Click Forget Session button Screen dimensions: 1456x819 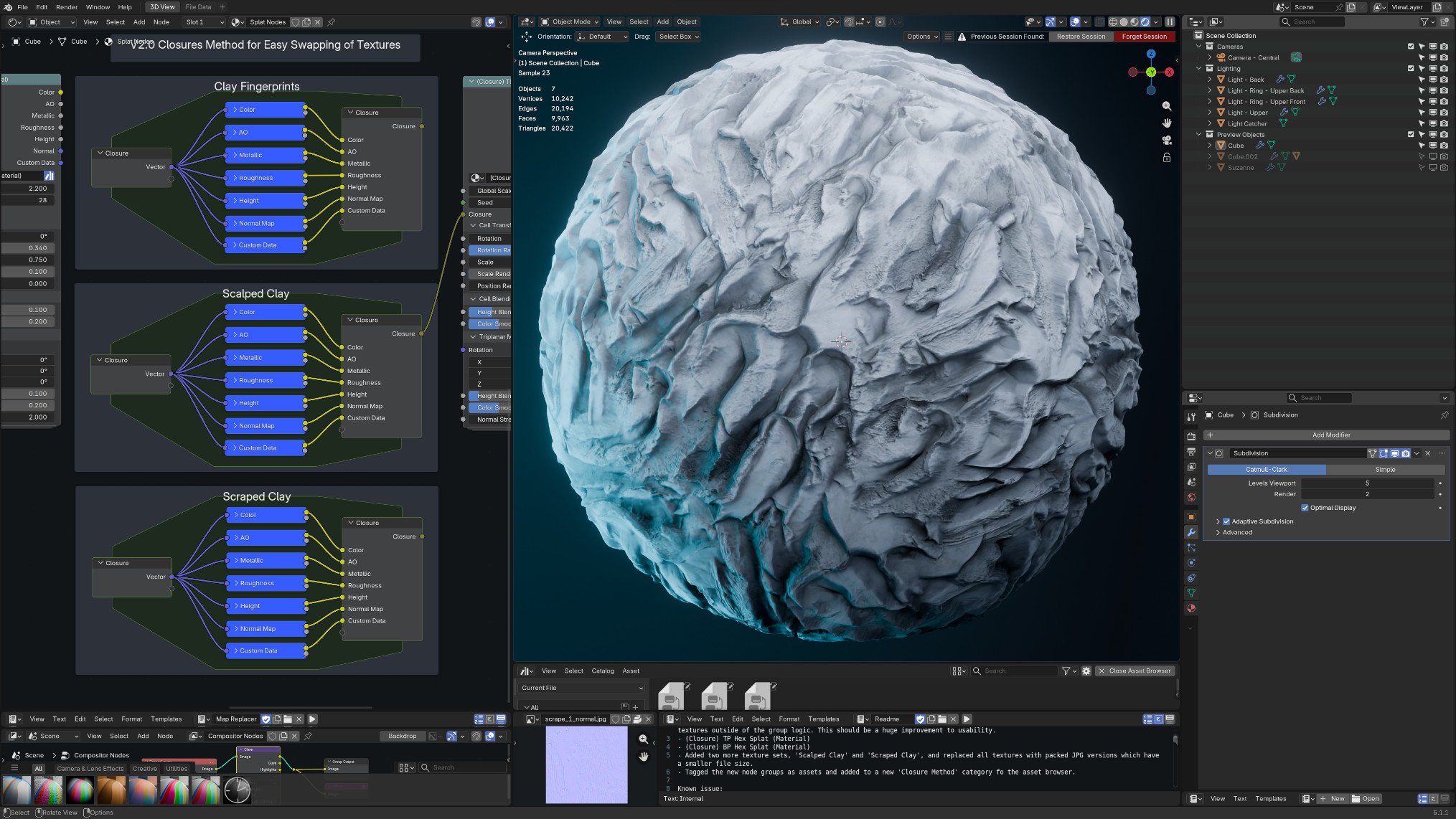[1144, 37]
